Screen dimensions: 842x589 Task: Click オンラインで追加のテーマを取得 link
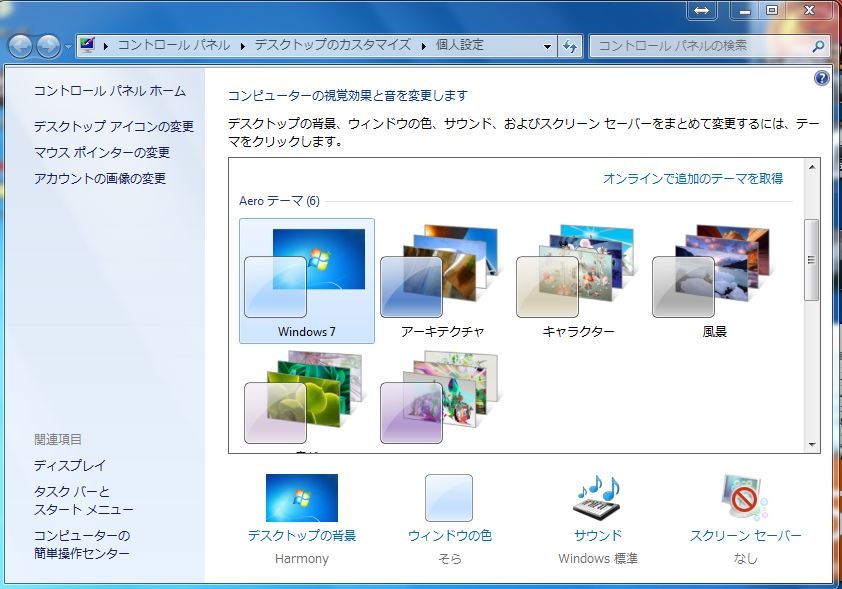coord(693,178)
